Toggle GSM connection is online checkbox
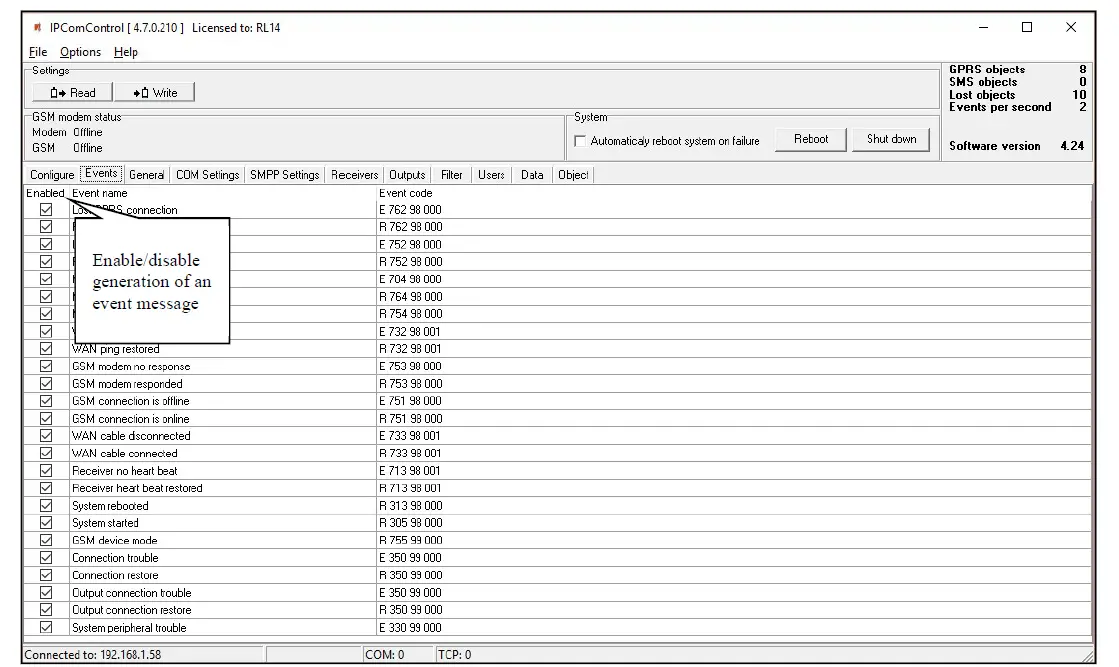This screenshot has width=1119, height=667. (46, 419)
